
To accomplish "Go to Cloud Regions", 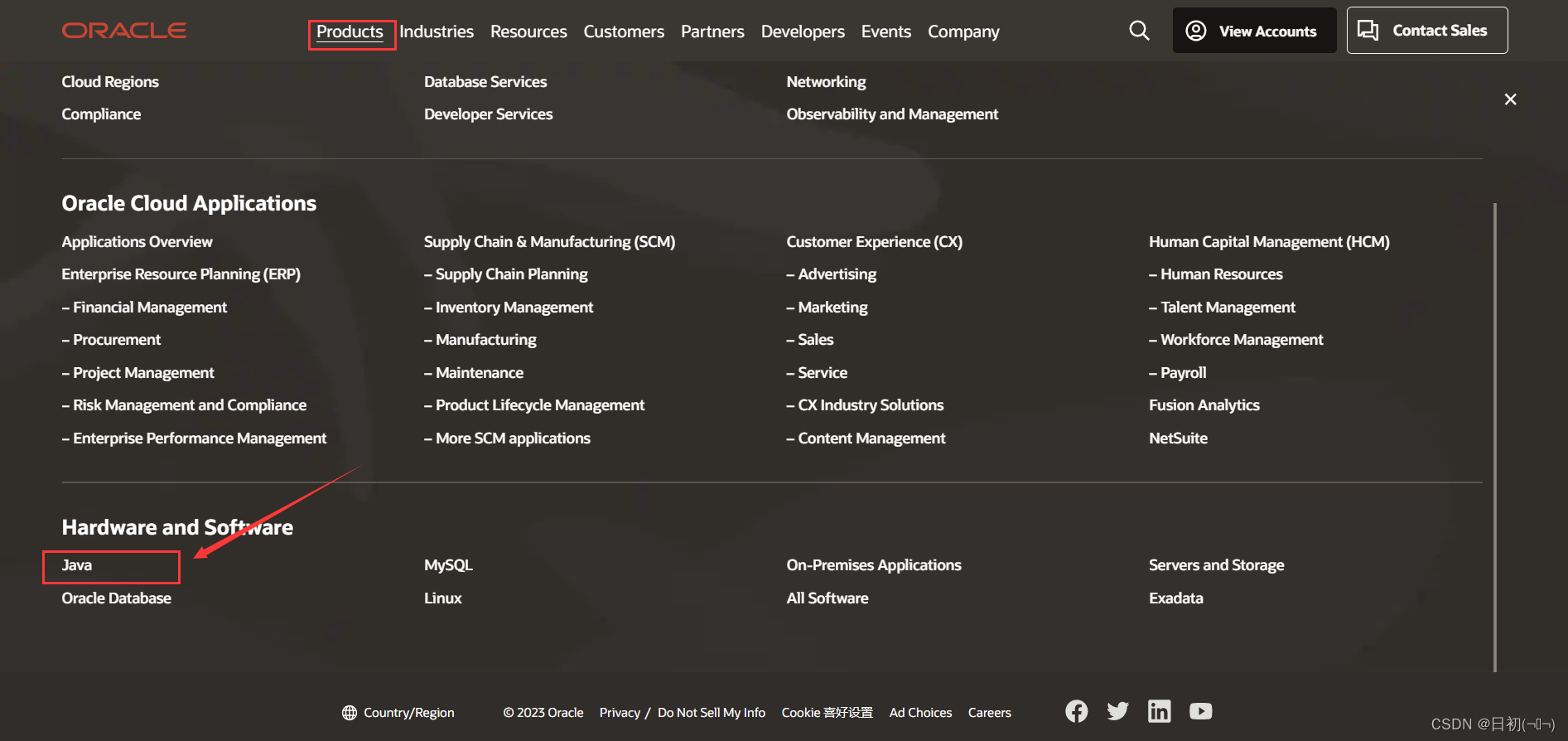I will [x=110, y=82].
